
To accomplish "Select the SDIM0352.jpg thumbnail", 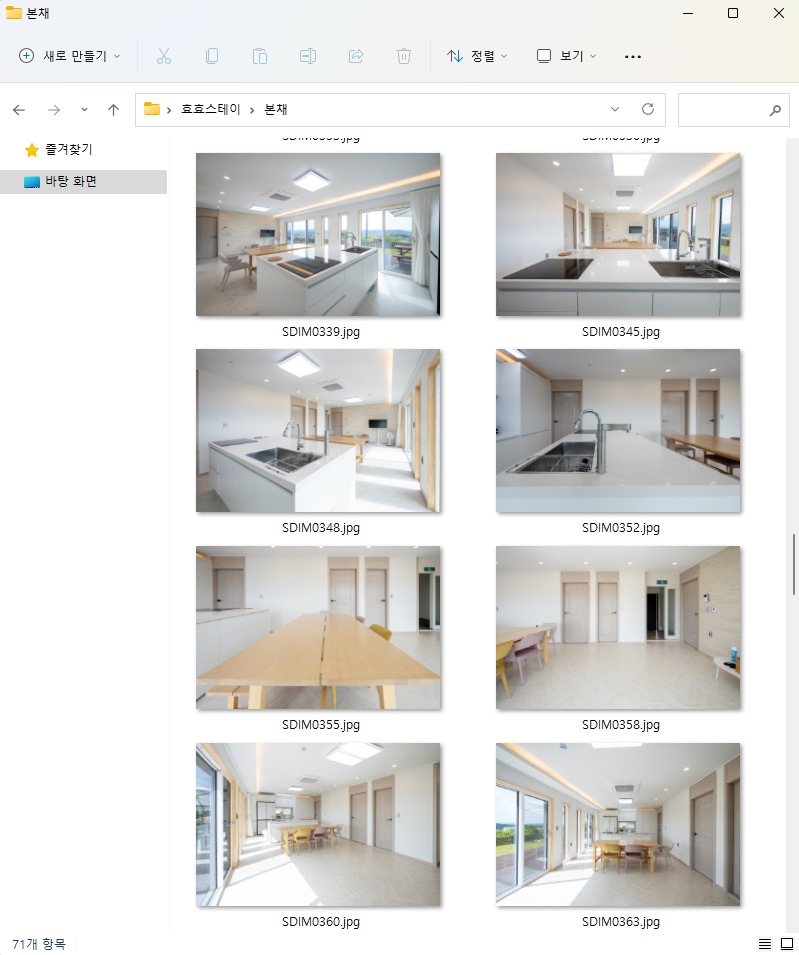I will [618, 431].
